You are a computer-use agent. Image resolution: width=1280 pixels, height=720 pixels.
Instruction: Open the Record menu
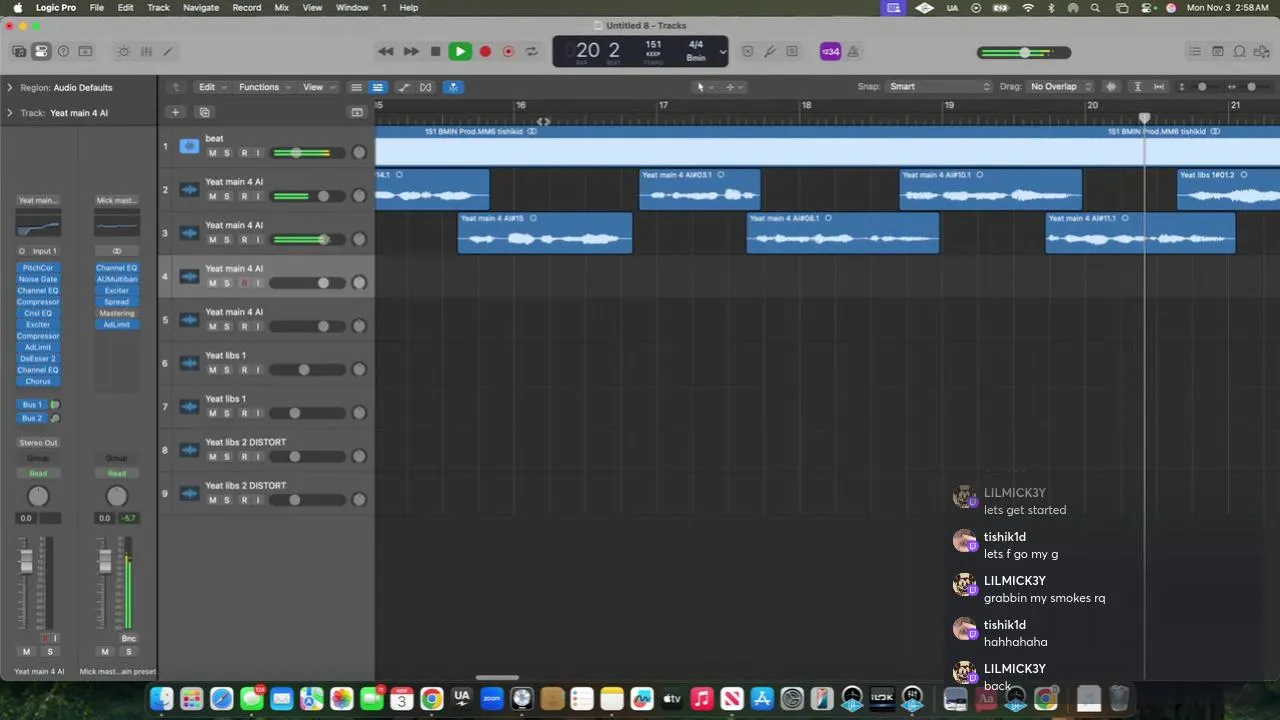coord(247,7)
